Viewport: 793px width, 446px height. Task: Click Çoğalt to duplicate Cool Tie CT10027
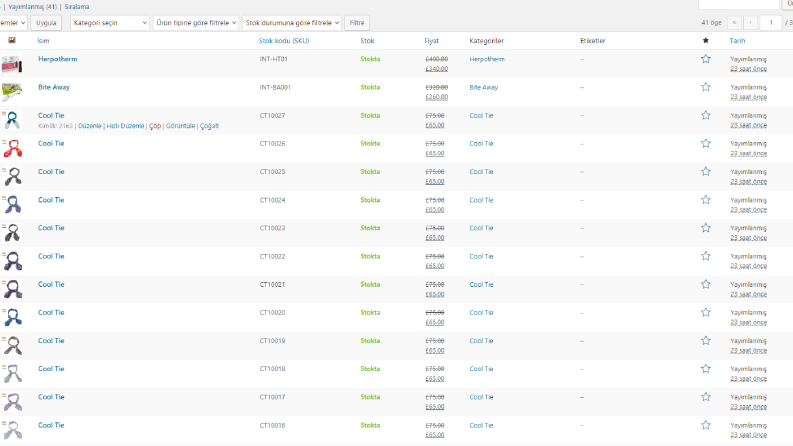tap(209, 126)
